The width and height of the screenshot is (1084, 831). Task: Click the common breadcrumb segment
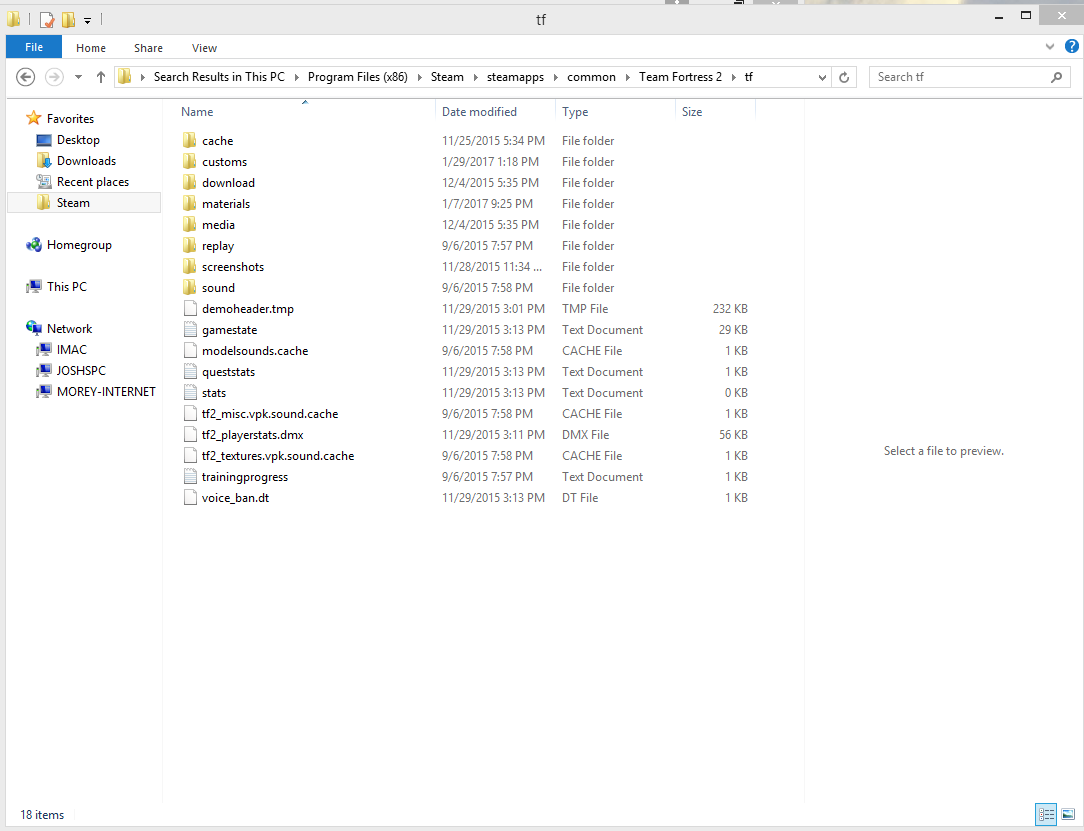(591, 77)
